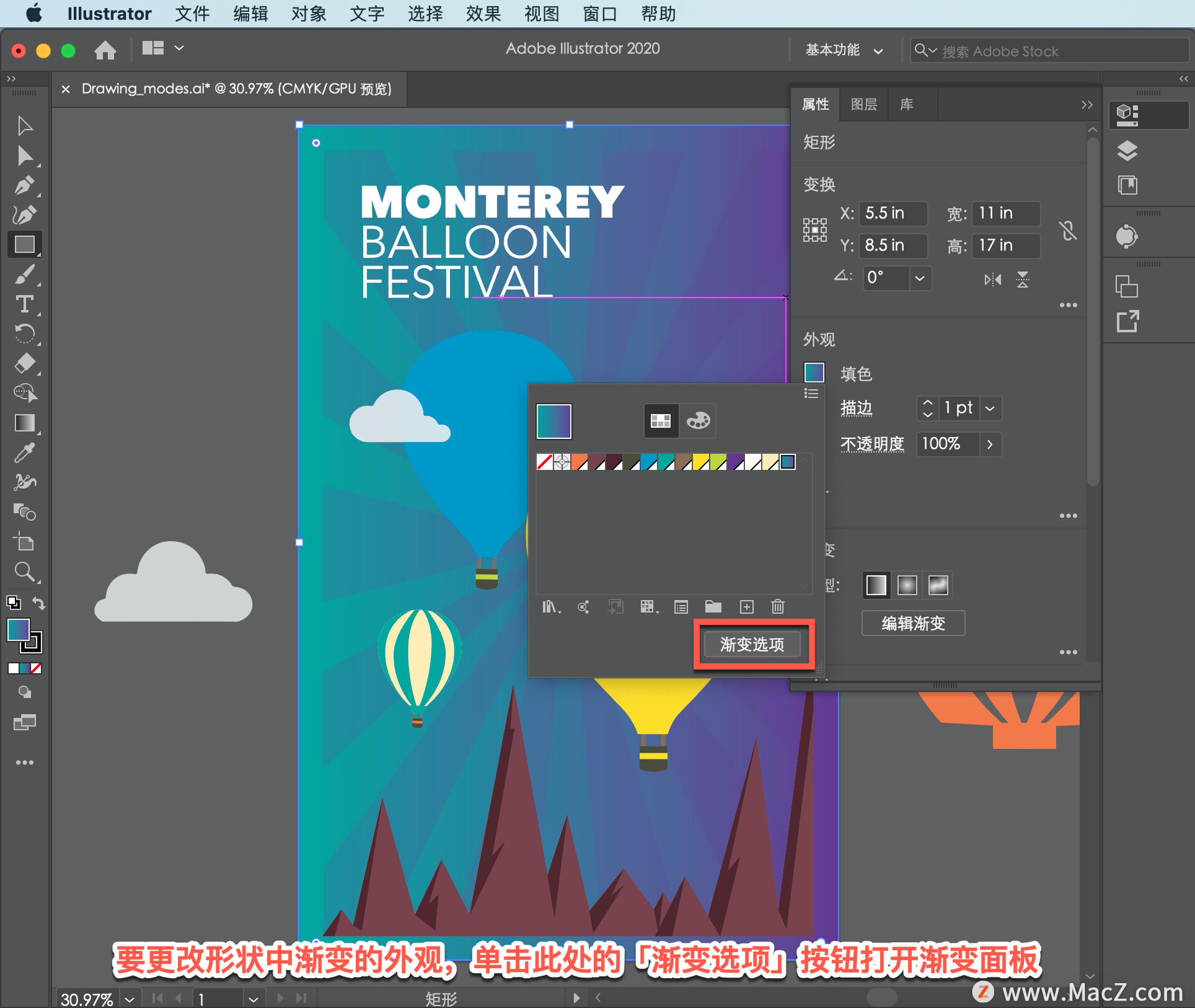Viewport: 1195px width, 1008px height.
Task: Choose the radial gradient type
Action: tap(907, 585)
